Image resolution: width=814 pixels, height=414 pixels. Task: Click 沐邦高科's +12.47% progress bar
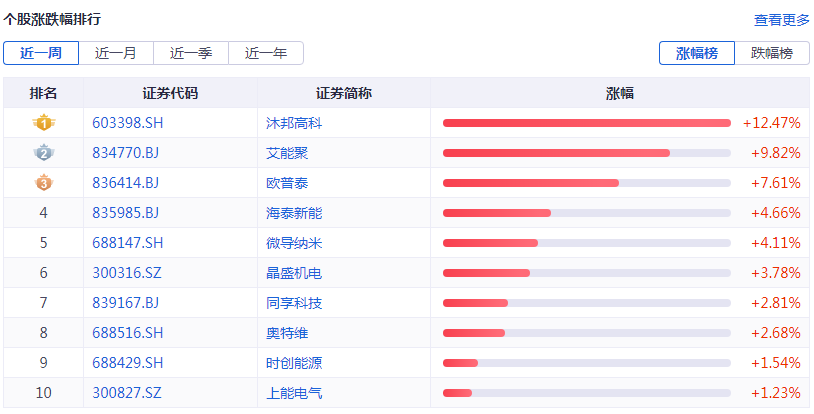(x=586, y=123)
